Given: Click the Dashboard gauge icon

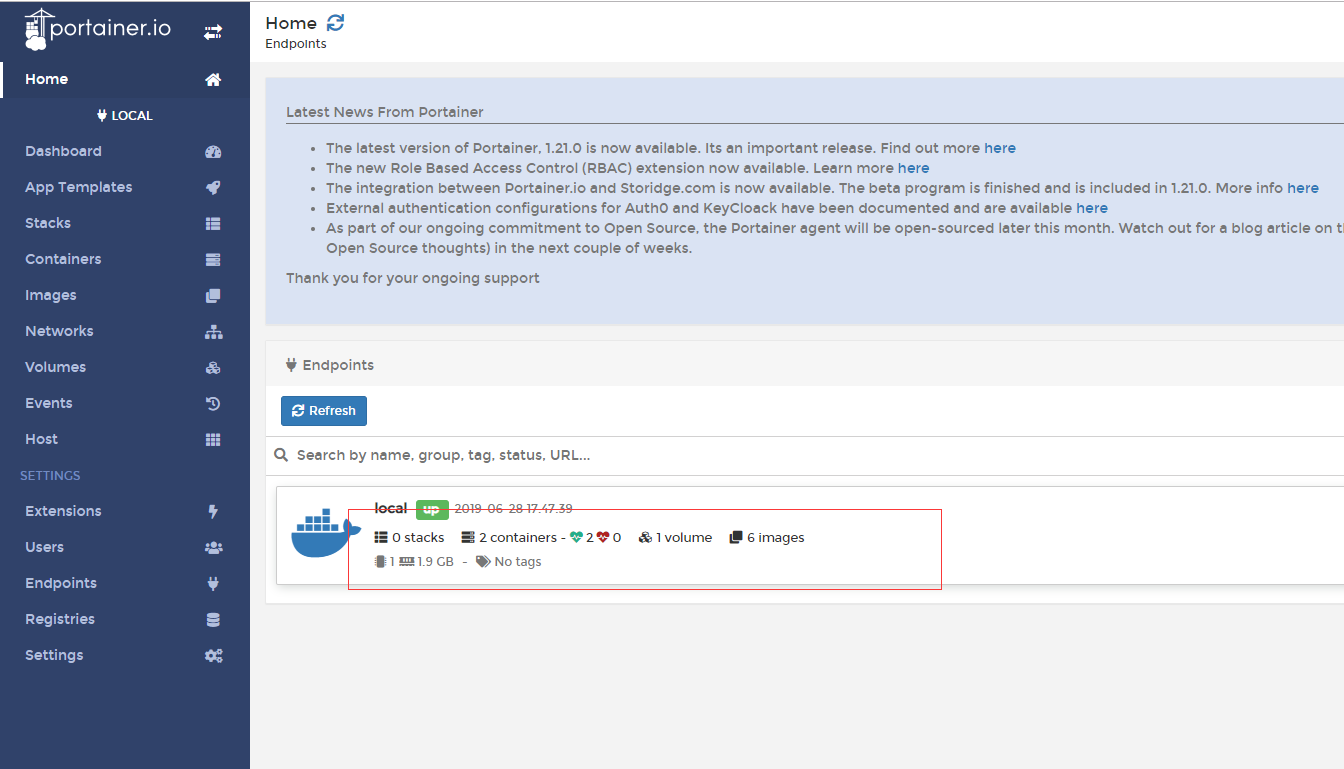Looking at the screenshot, I should [x=213, y=152].
